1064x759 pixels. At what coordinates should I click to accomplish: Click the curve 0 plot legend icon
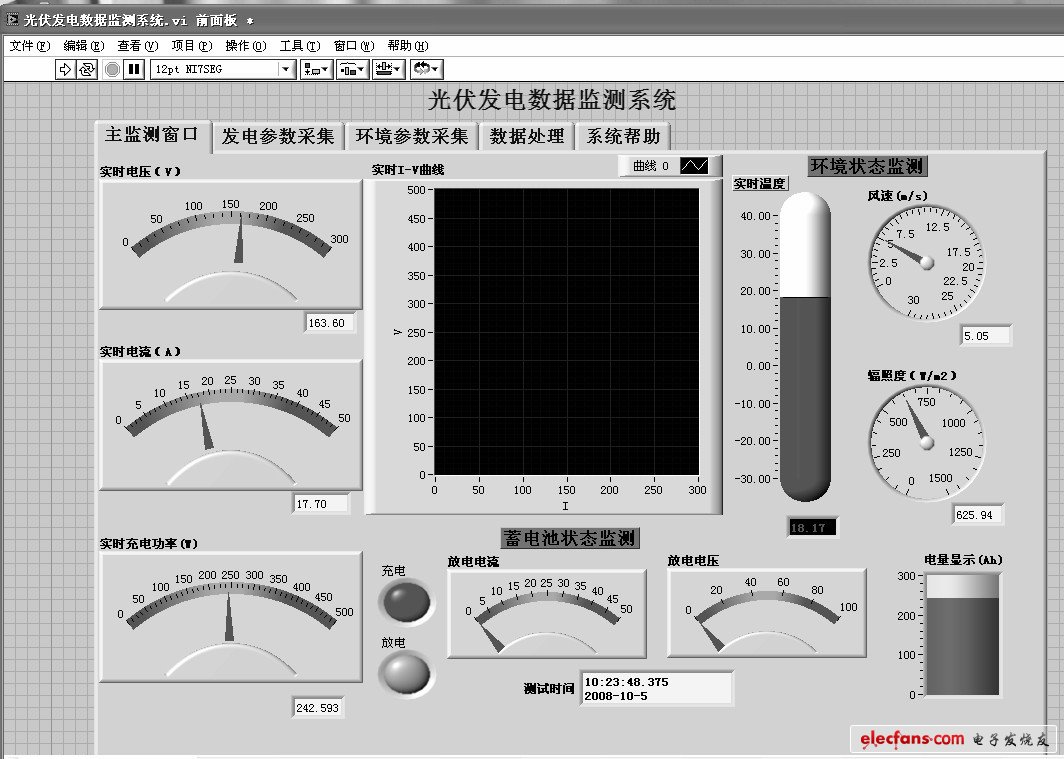point(694,166)
